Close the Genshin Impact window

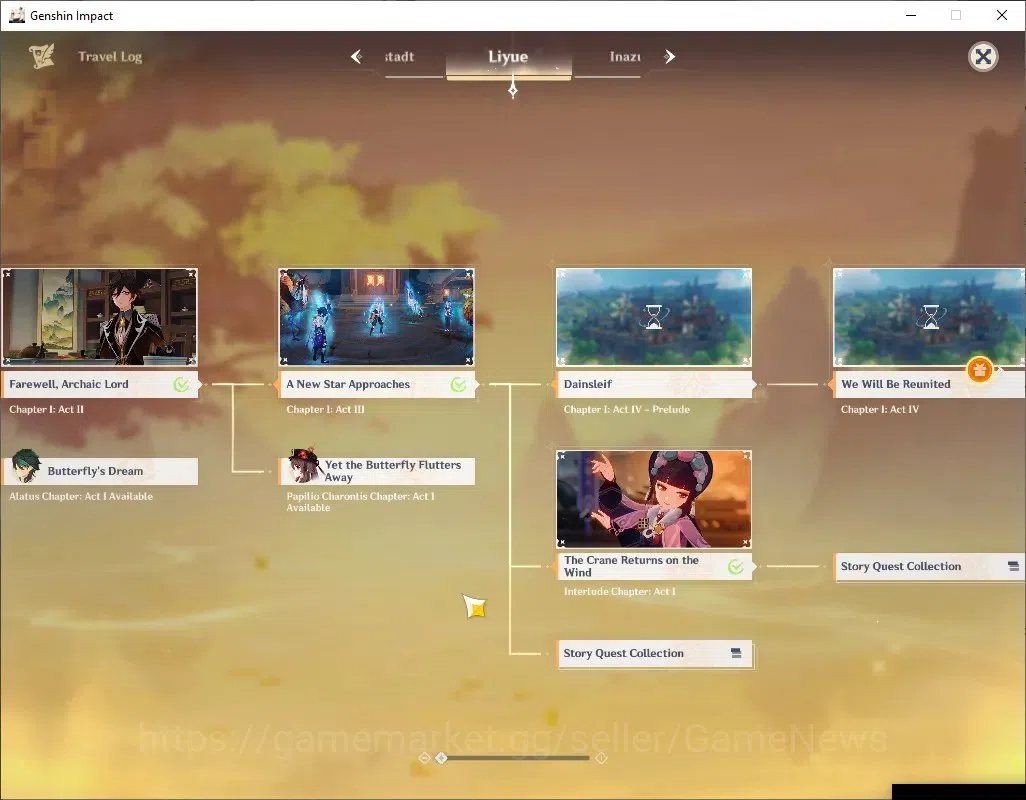pos(1002,15)
